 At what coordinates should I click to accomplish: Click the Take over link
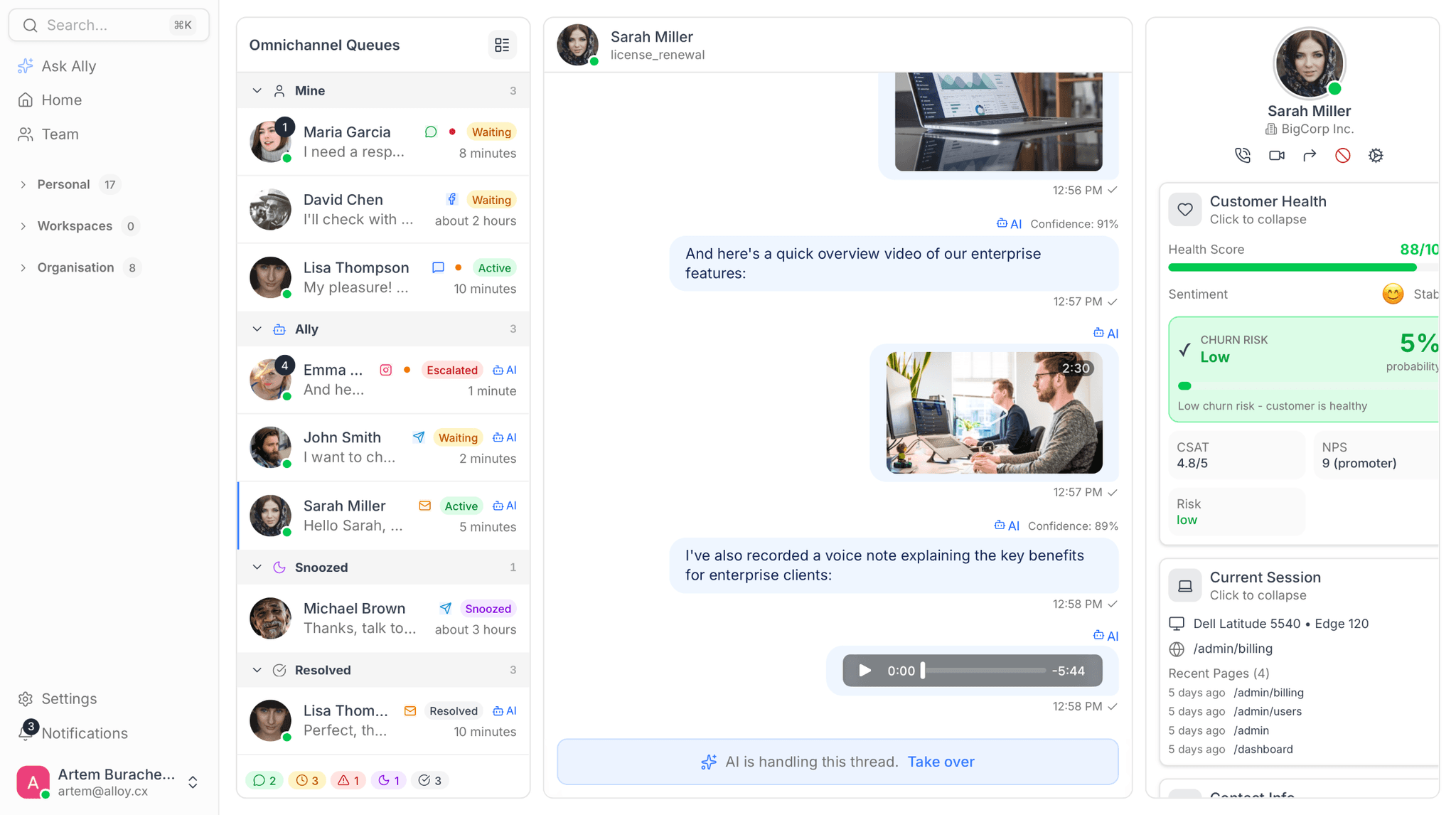(x=941, y=762)
